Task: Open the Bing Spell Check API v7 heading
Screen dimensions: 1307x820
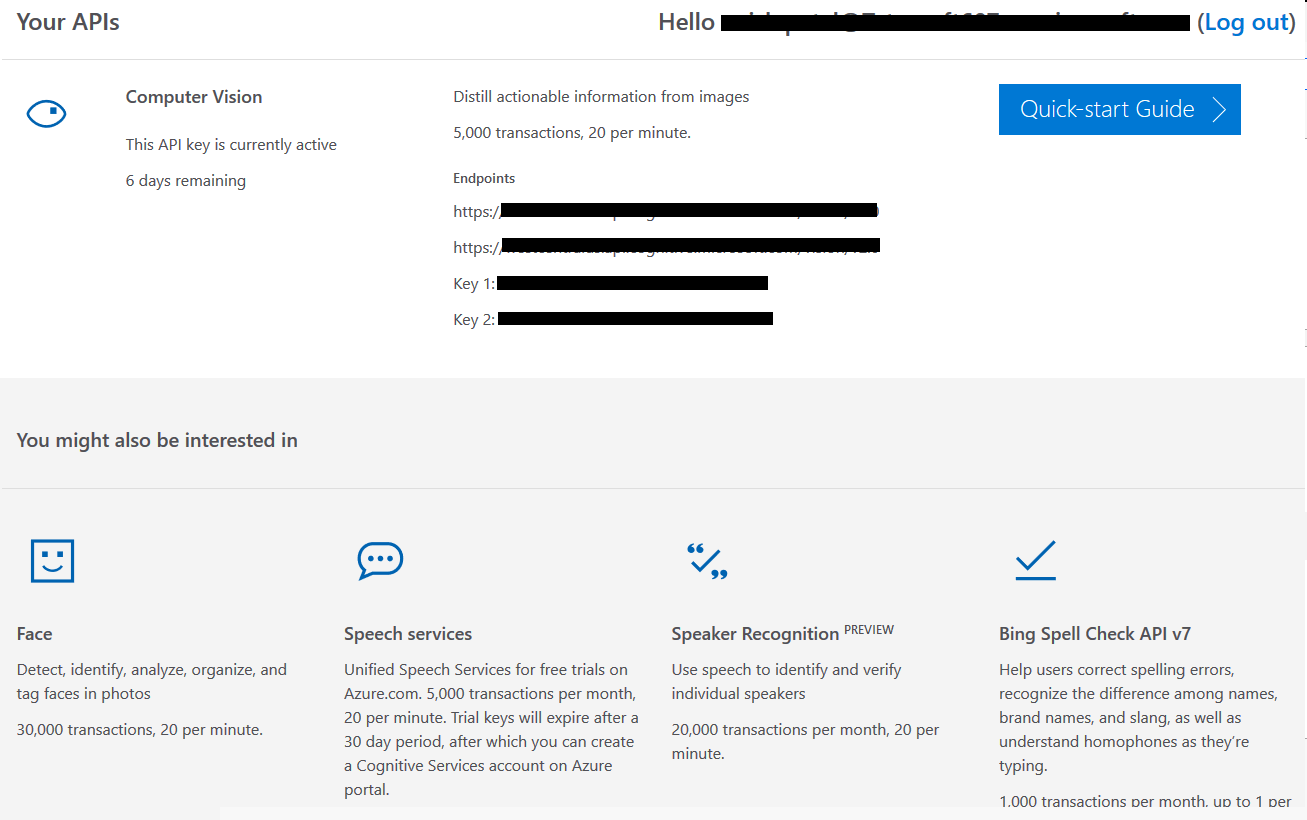Action: pos(1095,634)
